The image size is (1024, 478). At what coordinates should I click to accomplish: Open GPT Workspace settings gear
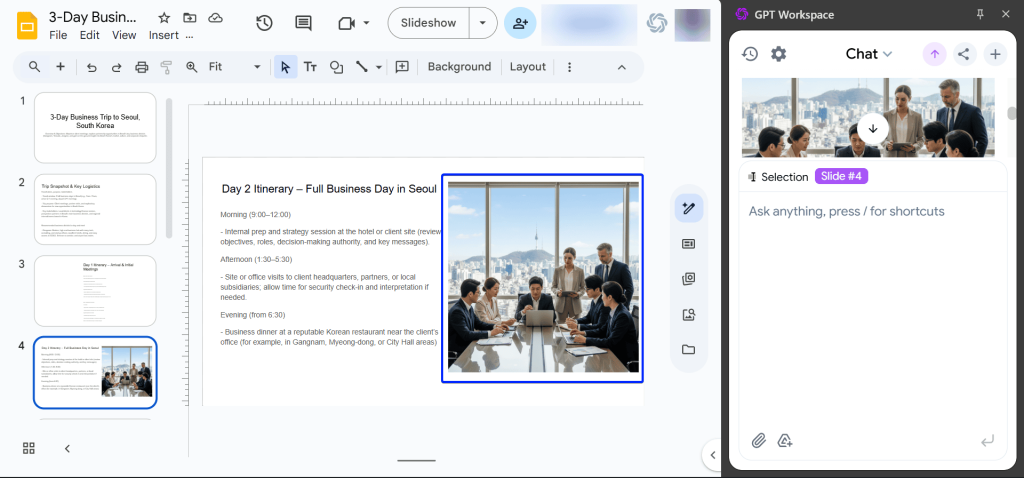click(778, 54)
